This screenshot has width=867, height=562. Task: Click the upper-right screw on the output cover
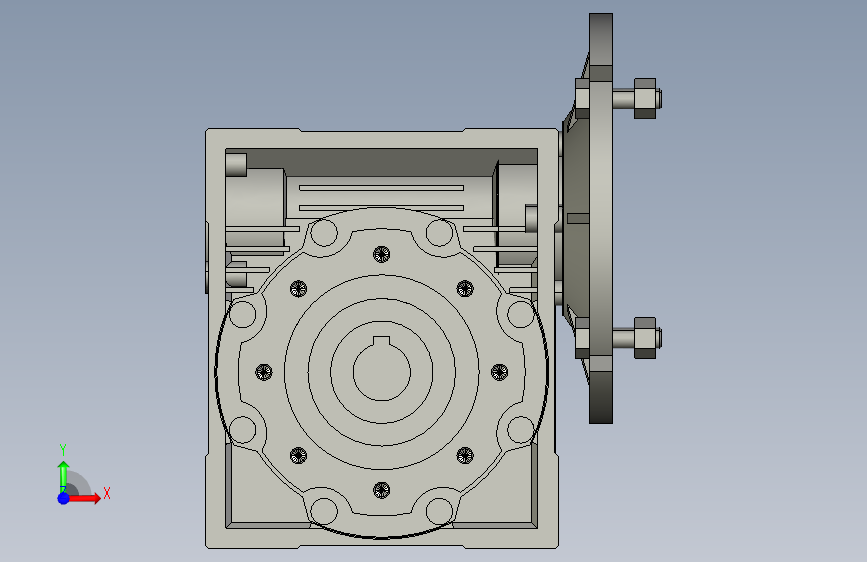click(464, 289)
